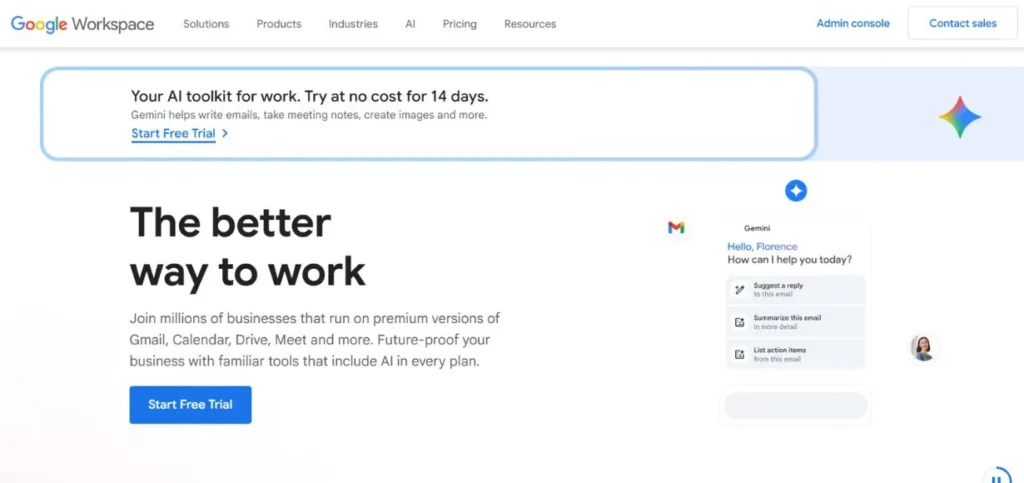Select the List action items option
Image resolution: width=1024 pixels, height=483 pixels.
click(x=795, y=354)
